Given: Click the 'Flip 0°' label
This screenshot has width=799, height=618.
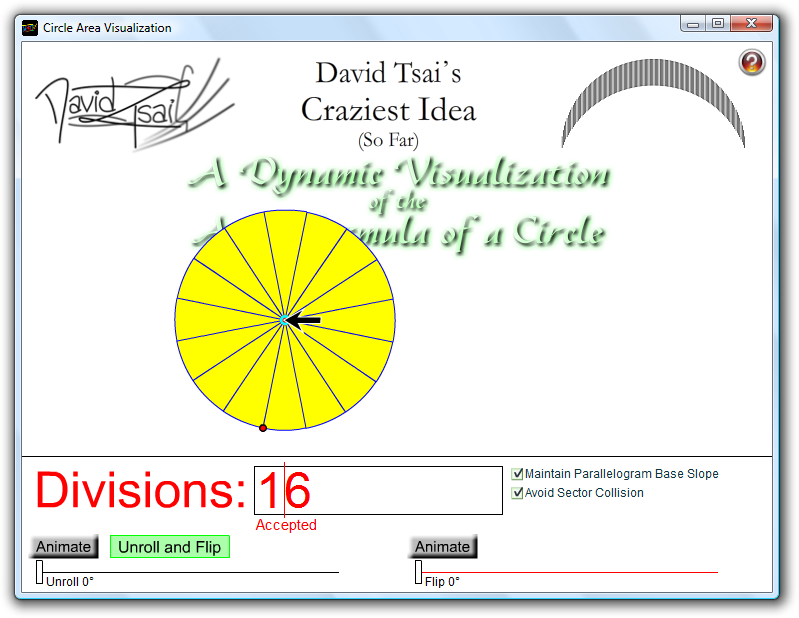Looking at the screenshot, I should click(x=442, y=582).
